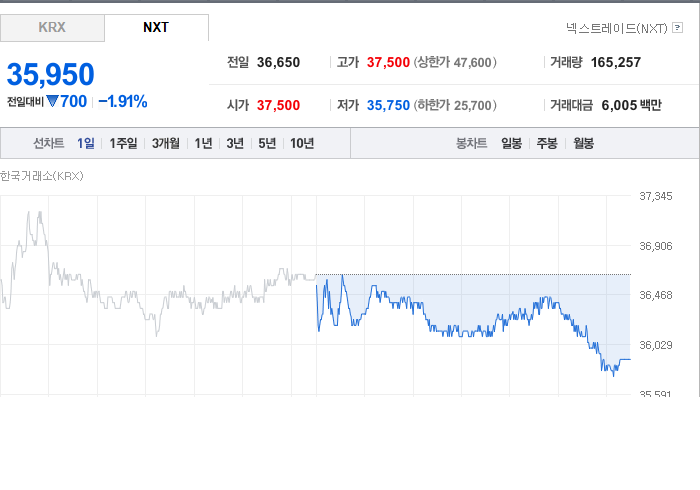700x490 pixels.
Task: Show the 10년 line chart
Action: tap(302, 143)
